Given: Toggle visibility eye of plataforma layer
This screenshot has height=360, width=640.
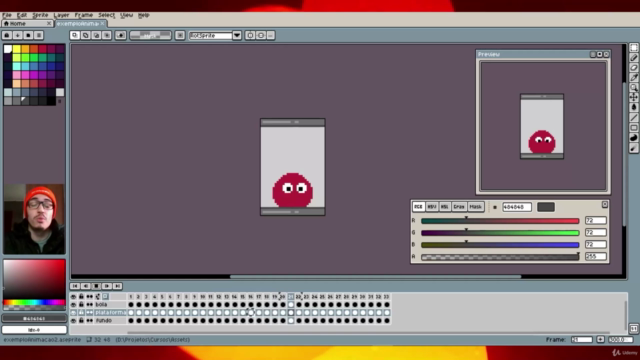Looking at the screenshot, I should coord(73,313).
